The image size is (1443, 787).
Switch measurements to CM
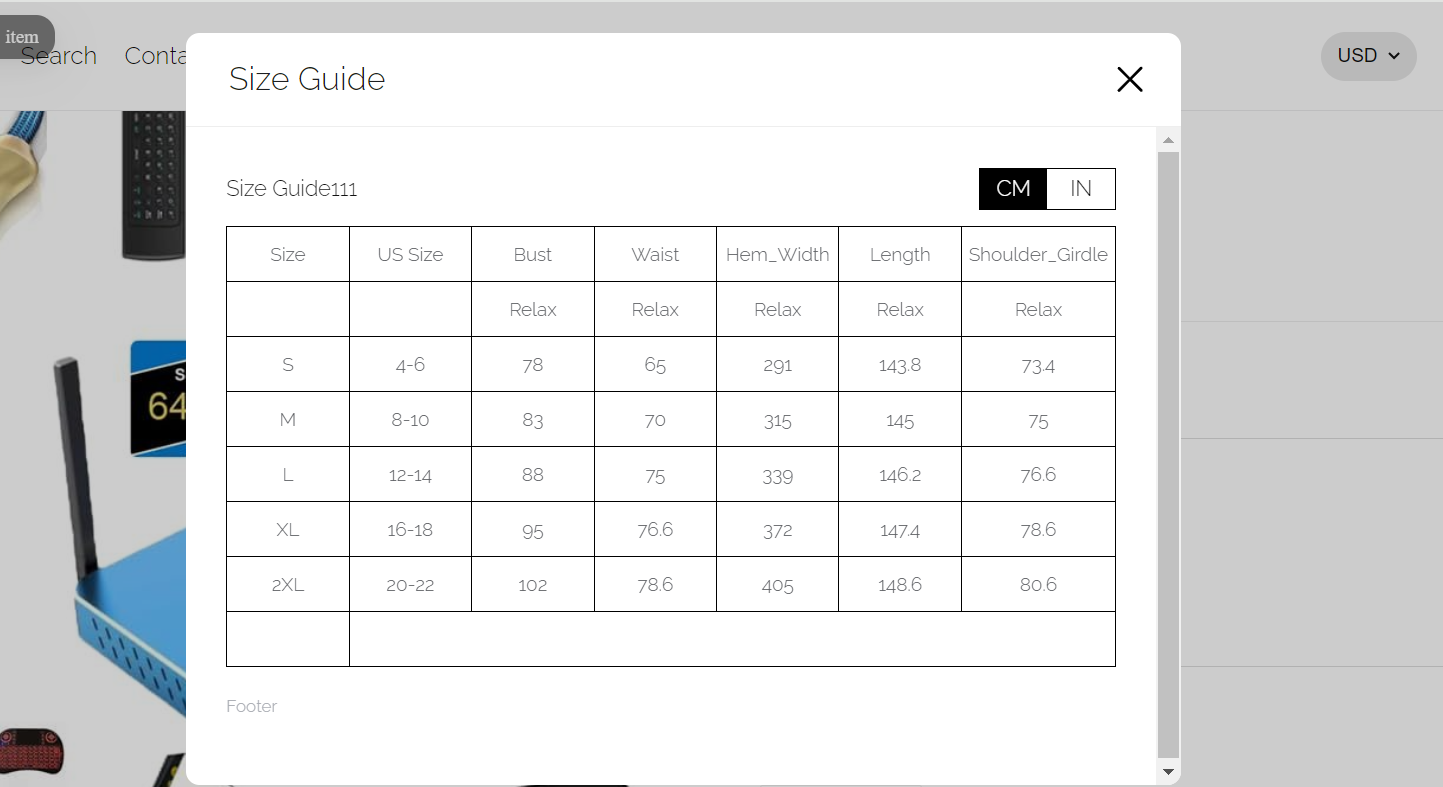pyautogui.click(x=1013, y=189)
